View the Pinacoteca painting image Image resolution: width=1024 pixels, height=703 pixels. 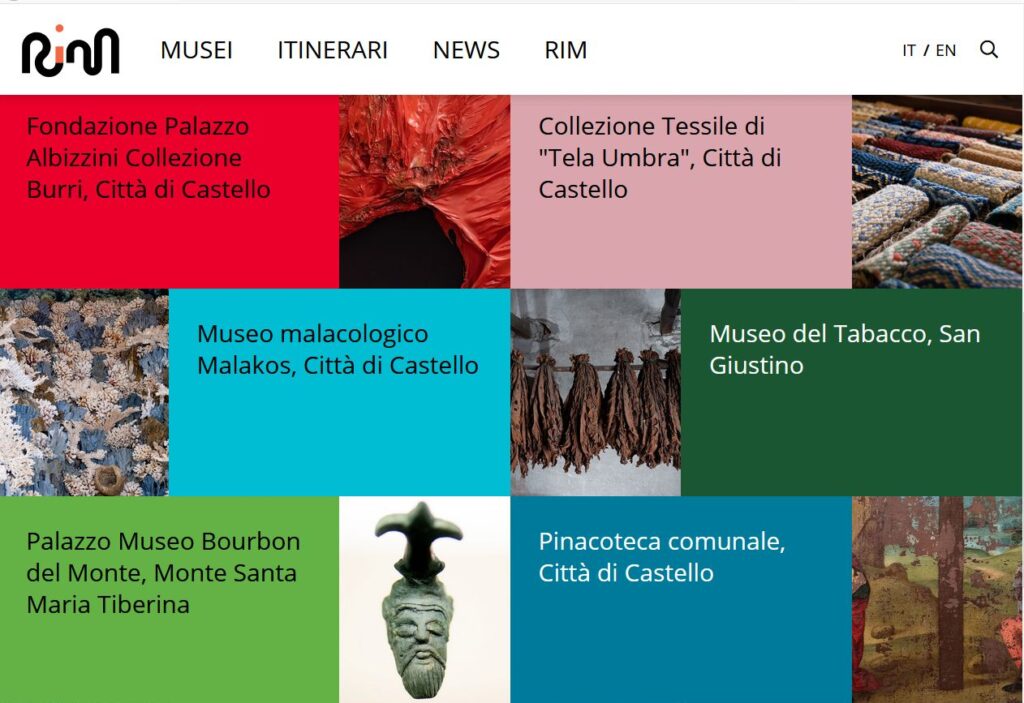937,600
